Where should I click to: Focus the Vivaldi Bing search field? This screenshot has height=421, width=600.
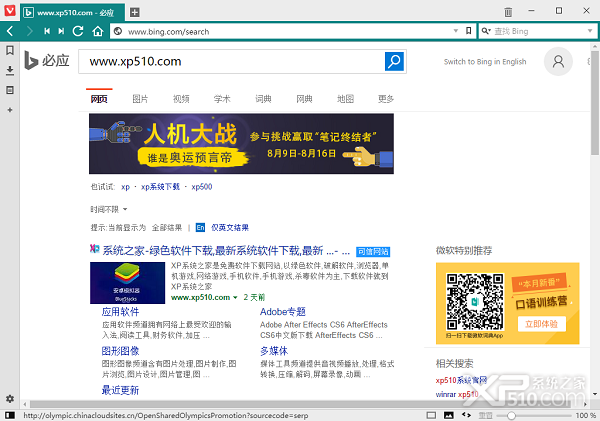[539, 31]
